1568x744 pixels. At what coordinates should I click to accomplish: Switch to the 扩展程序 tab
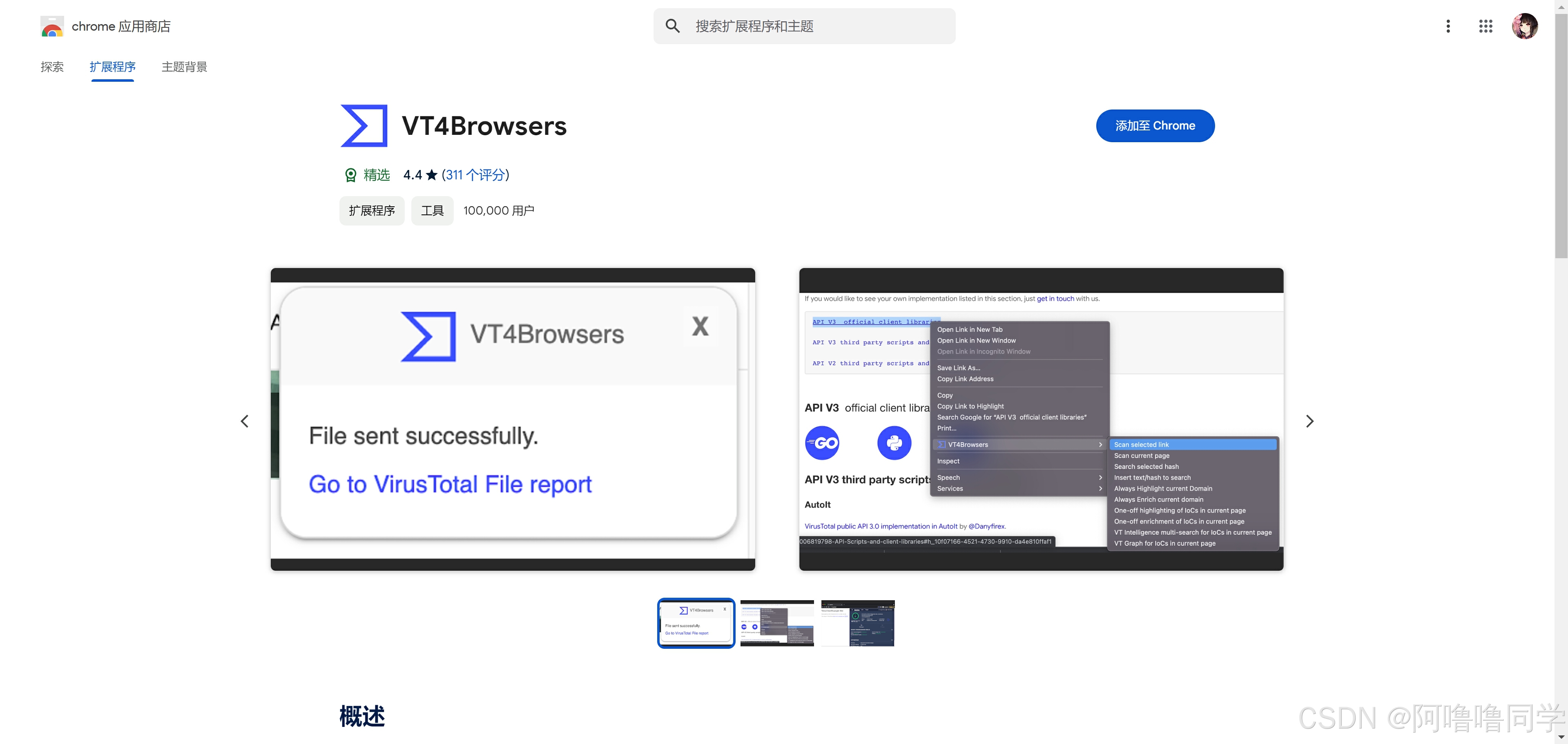(113, 67)
